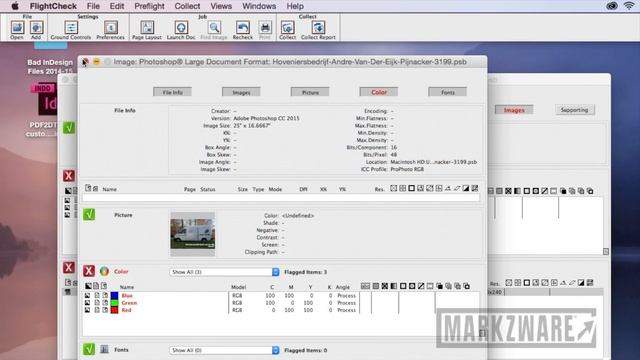Click the Add toolbar icon
640x360 pixels.
(36, 28)
